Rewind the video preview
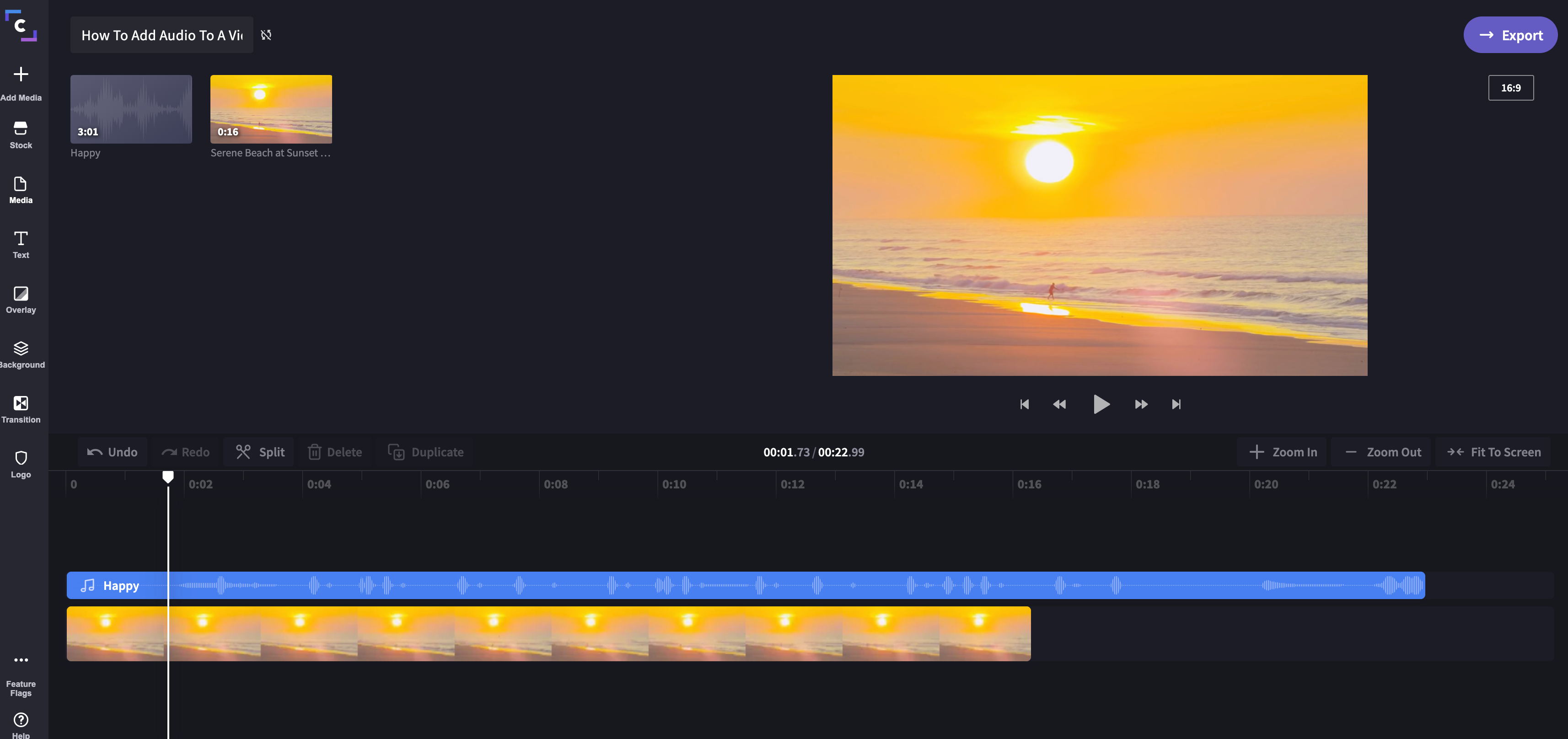 coord(1059,404)
